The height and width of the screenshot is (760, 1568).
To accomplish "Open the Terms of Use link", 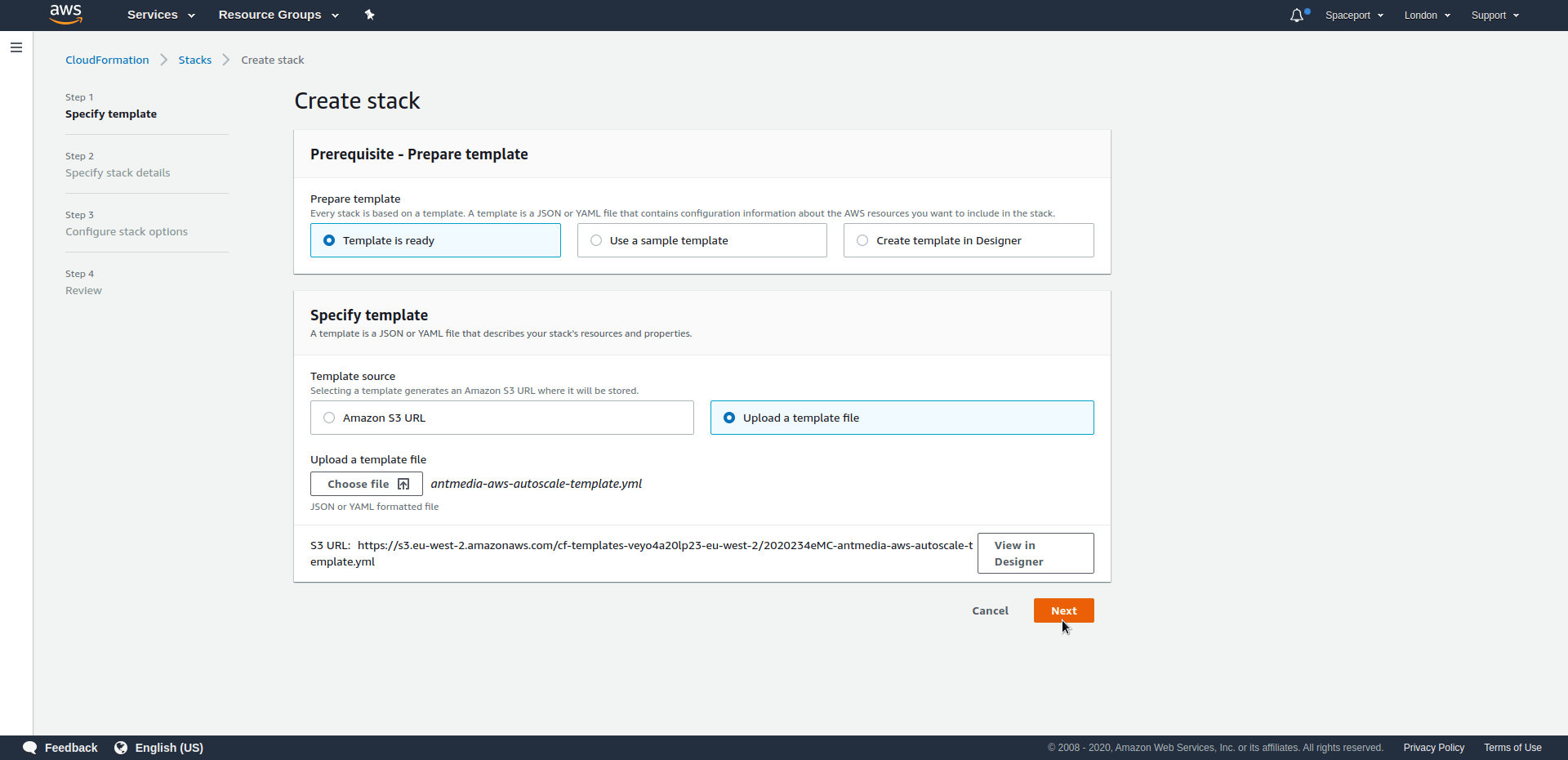I will (1512, 748).
